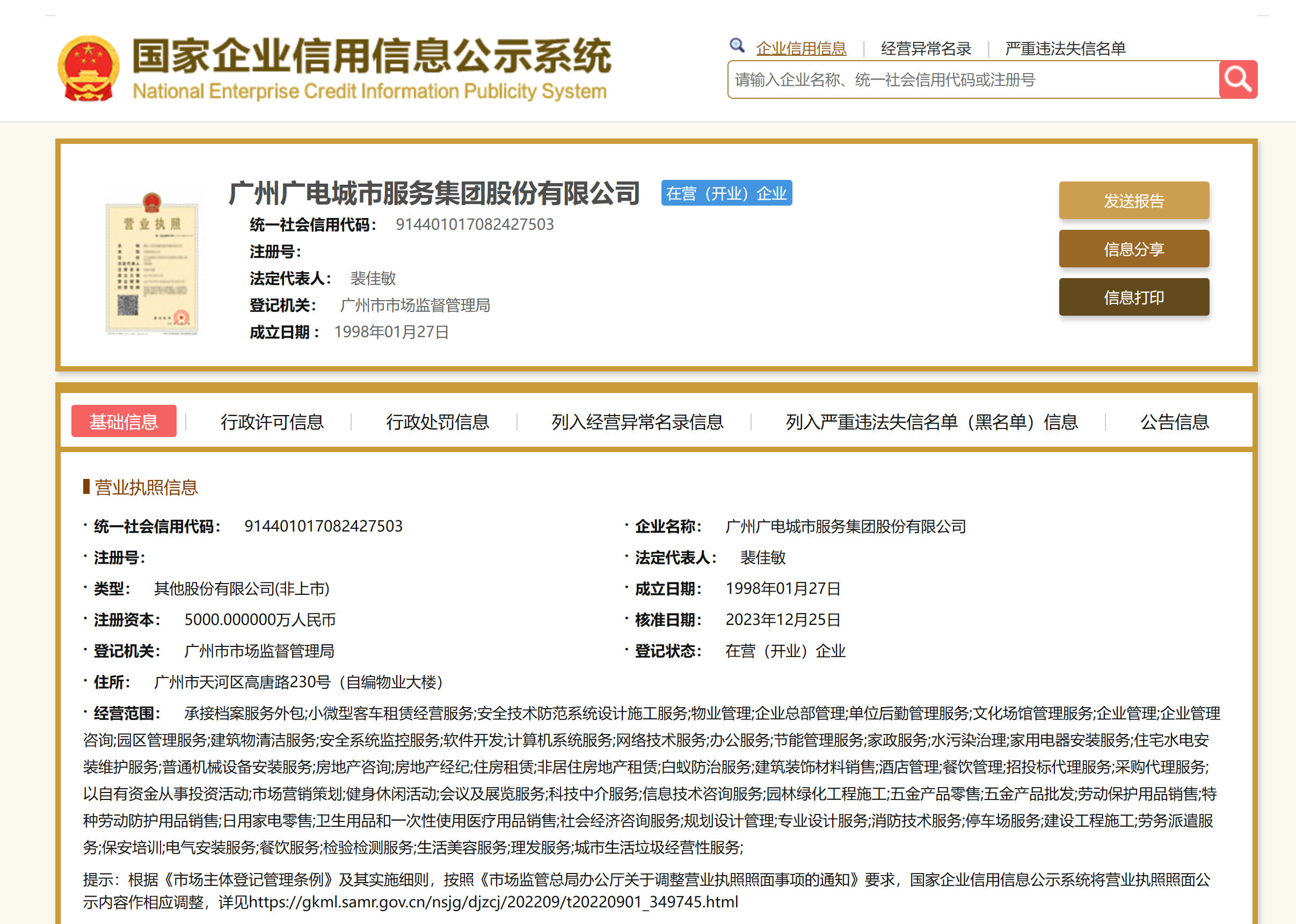The image size is (1296, 924).
Task: Open the 公告信息 tab
Action: [x=1174, y=421]
